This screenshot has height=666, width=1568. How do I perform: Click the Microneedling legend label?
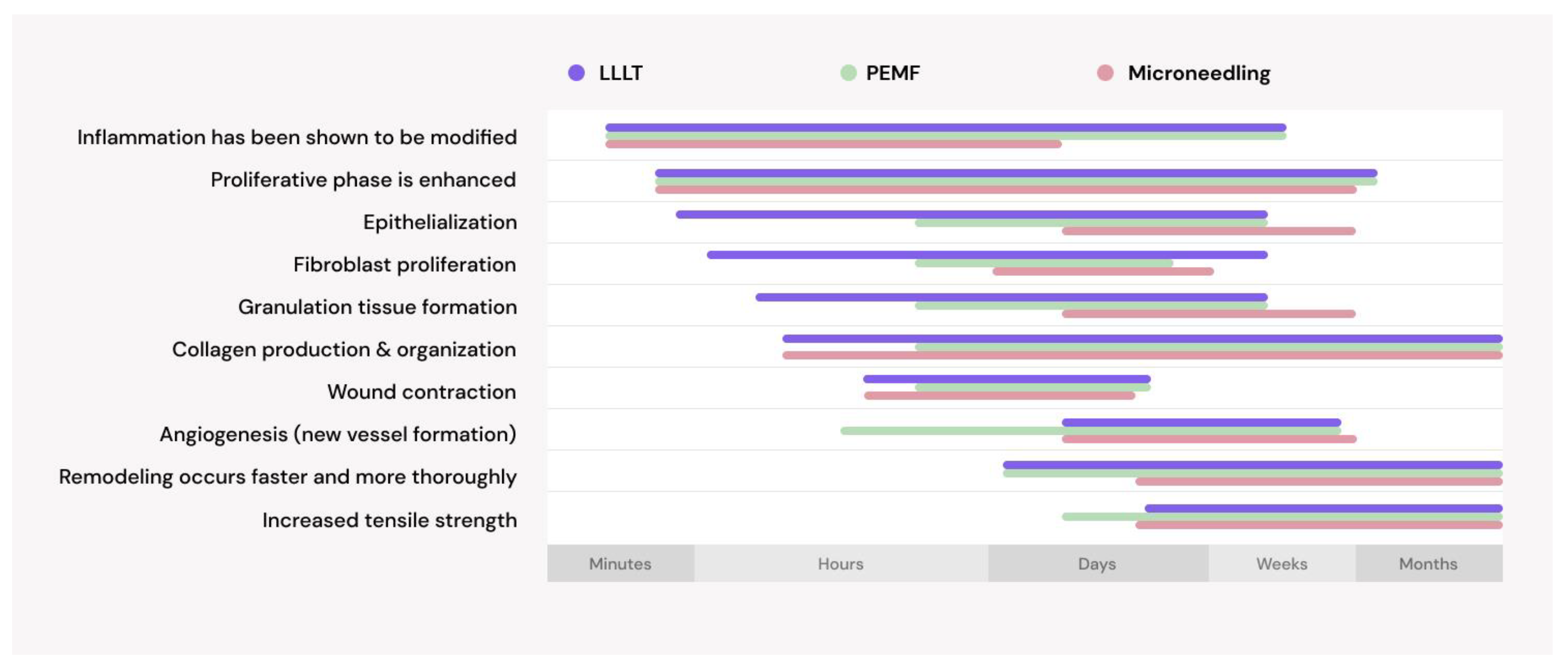[x=1199, y=73]
